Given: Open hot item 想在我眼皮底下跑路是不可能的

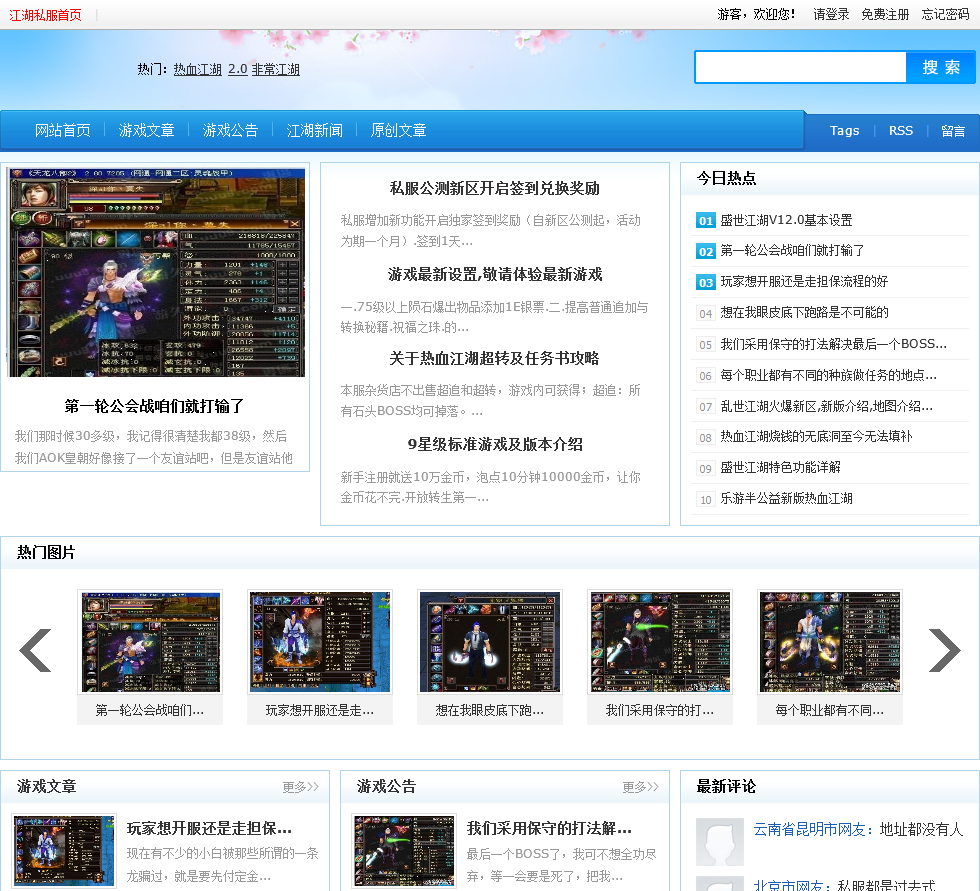Looking at the screenshot, I should (804, 312).
